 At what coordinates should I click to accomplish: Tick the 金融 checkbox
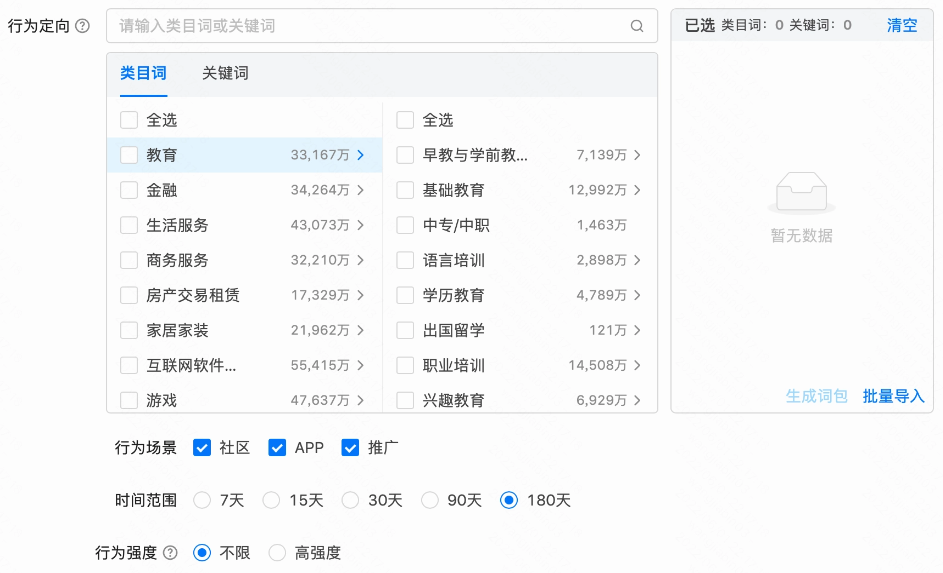click(129, 190)
